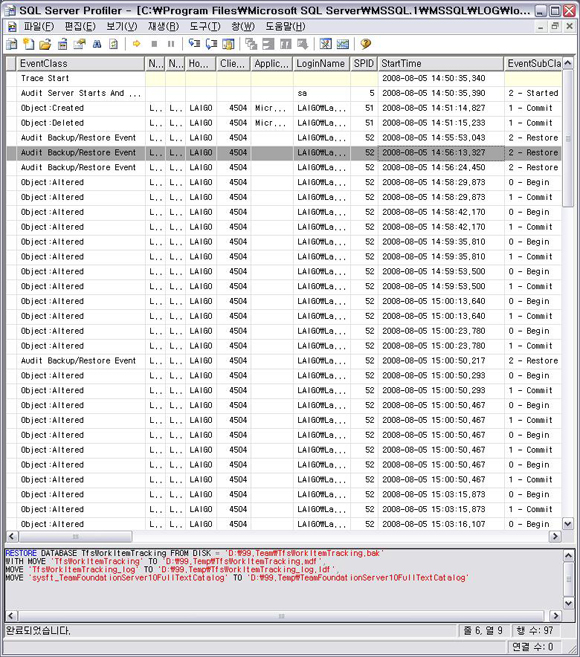Click the Ho... column header
The width and height of the screenshot is (580, 657).
coord(200,64)
